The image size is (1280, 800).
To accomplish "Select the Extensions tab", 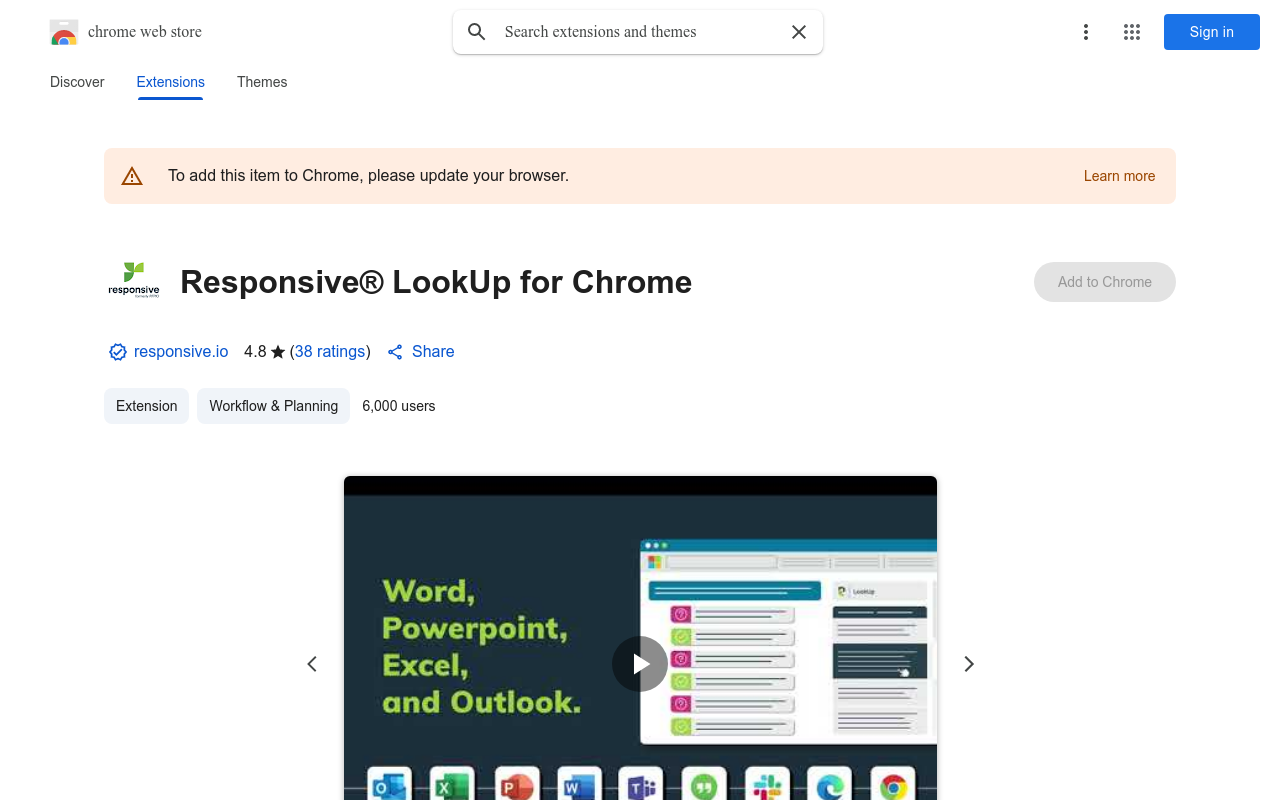I will [171, 82].
